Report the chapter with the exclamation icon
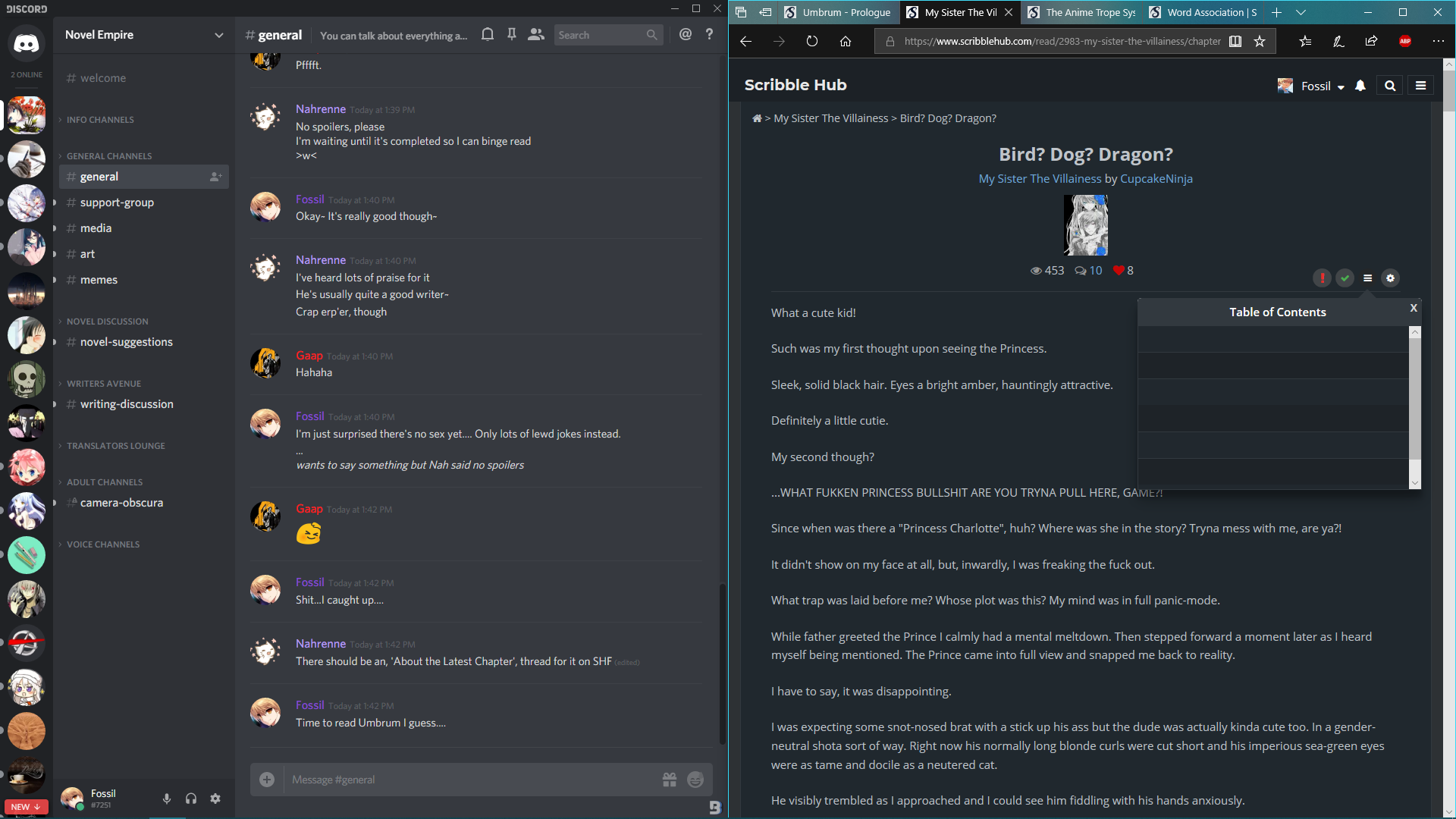1456x819 pixels. 1322,278
